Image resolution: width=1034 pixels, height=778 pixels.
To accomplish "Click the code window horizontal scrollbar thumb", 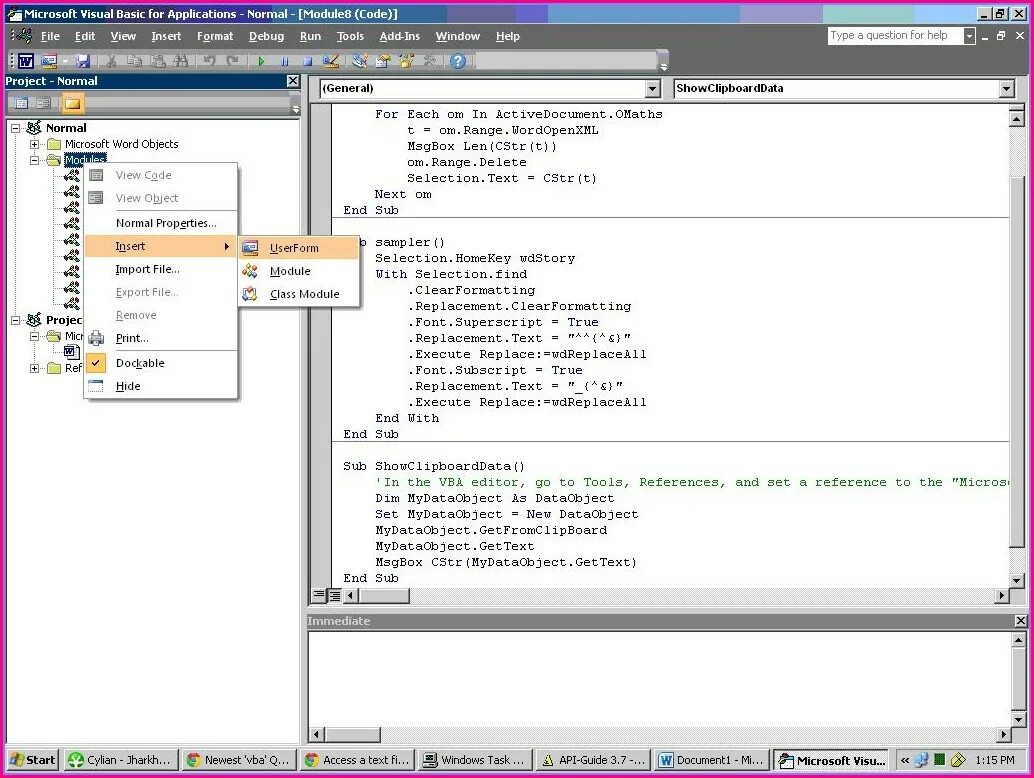I will coord(384,595).
